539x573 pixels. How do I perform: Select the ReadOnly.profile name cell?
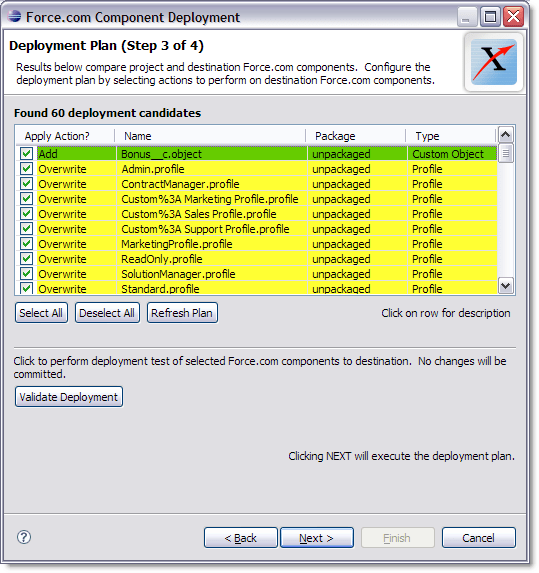212,259
